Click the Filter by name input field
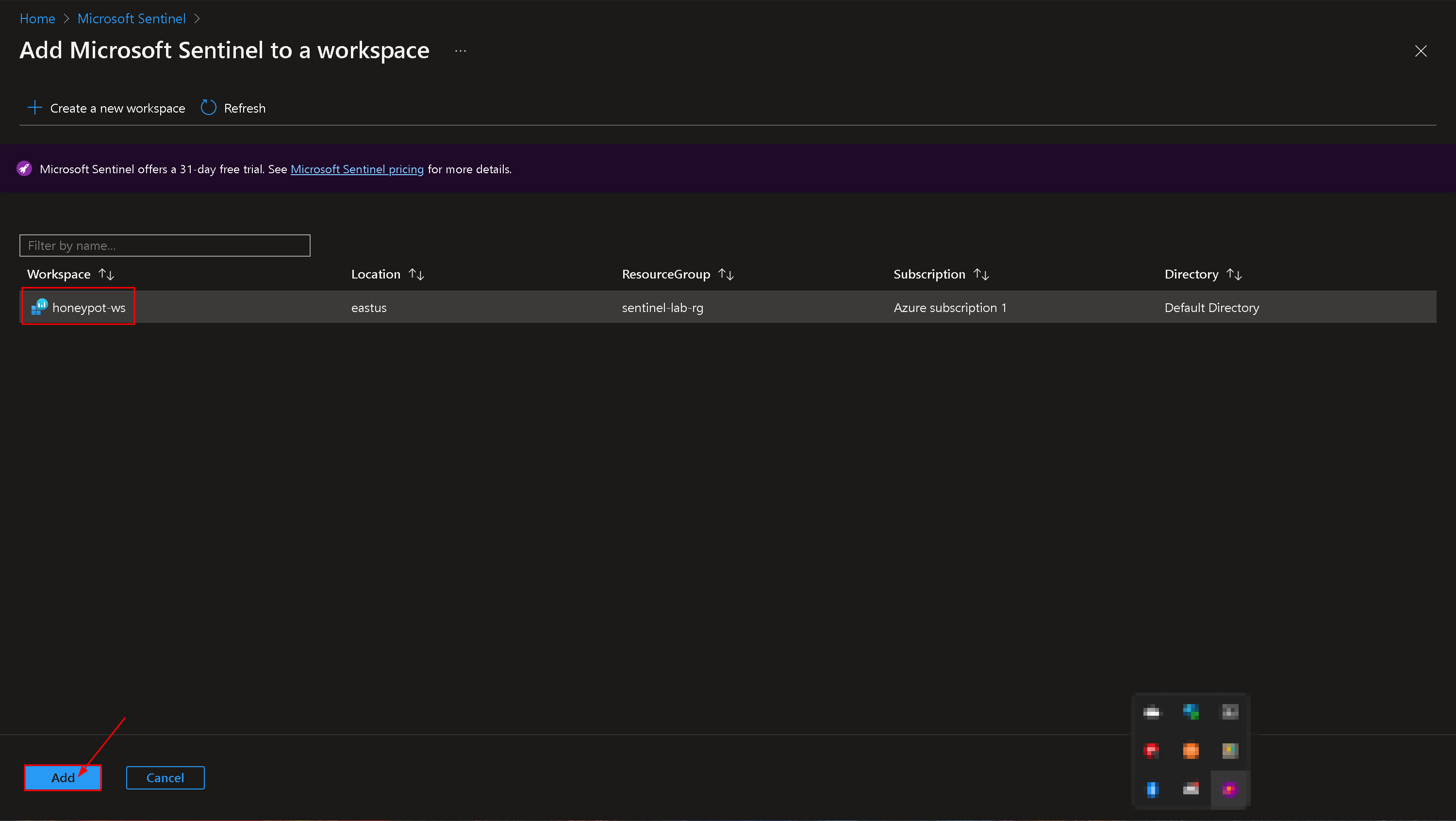Screen dimensions: 1456x821 165,245
